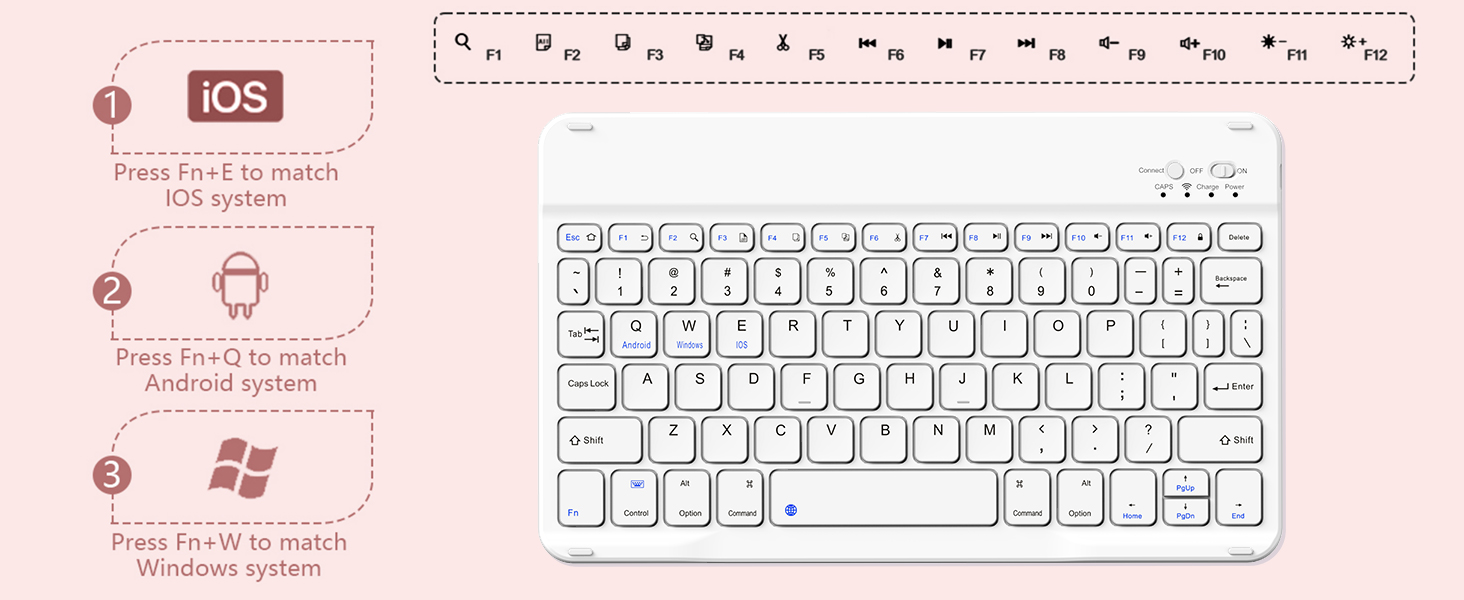Tap the F9 next track key on keyboard
1464x600 pixels.
pyautogui.click(x=1036, y=238)
